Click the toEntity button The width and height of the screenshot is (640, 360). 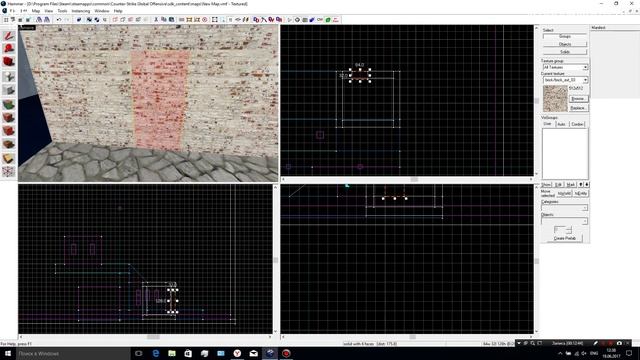tap(580, 193)
